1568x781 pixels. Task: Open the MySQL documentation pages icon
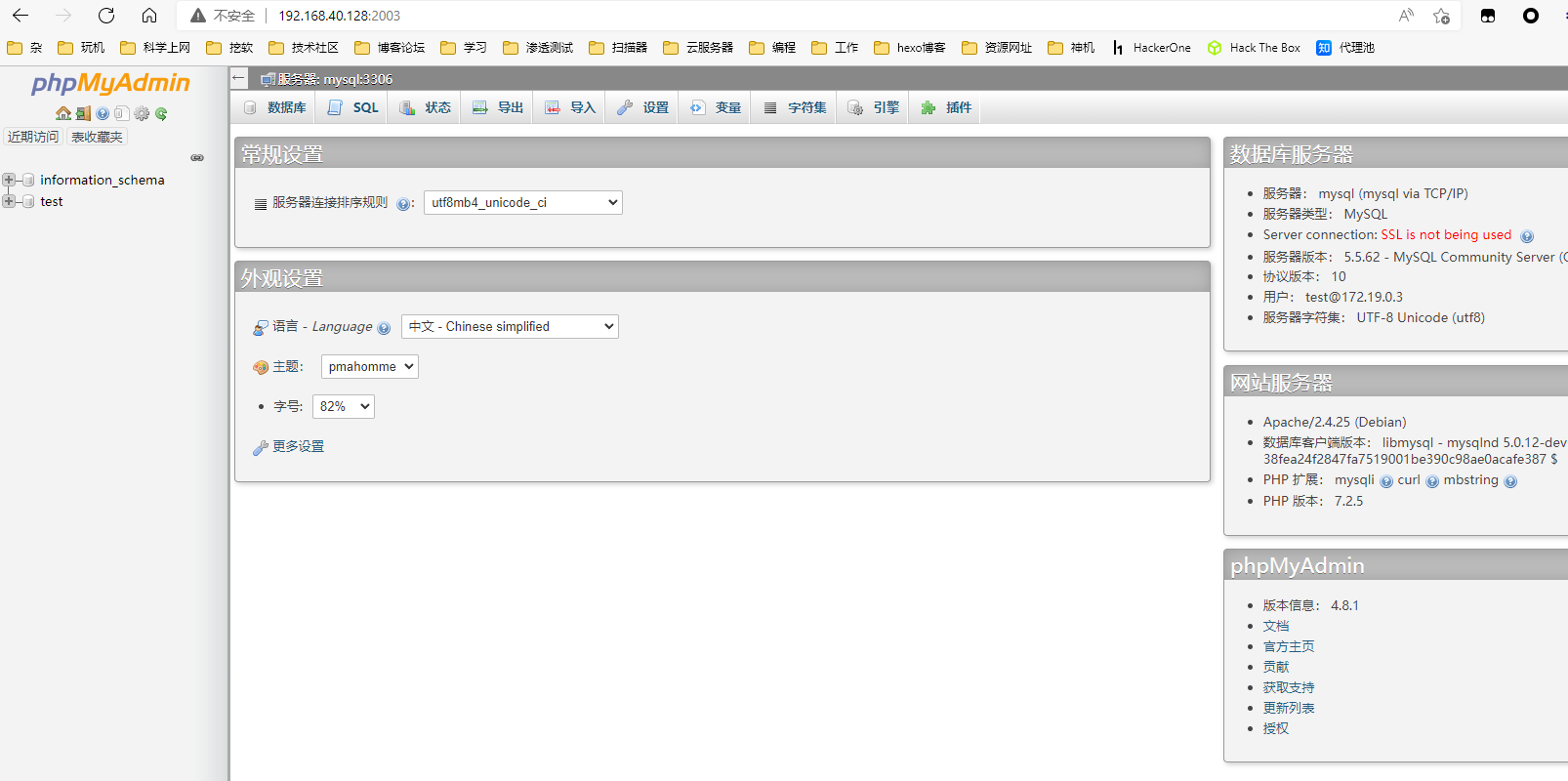click(122, 114)
